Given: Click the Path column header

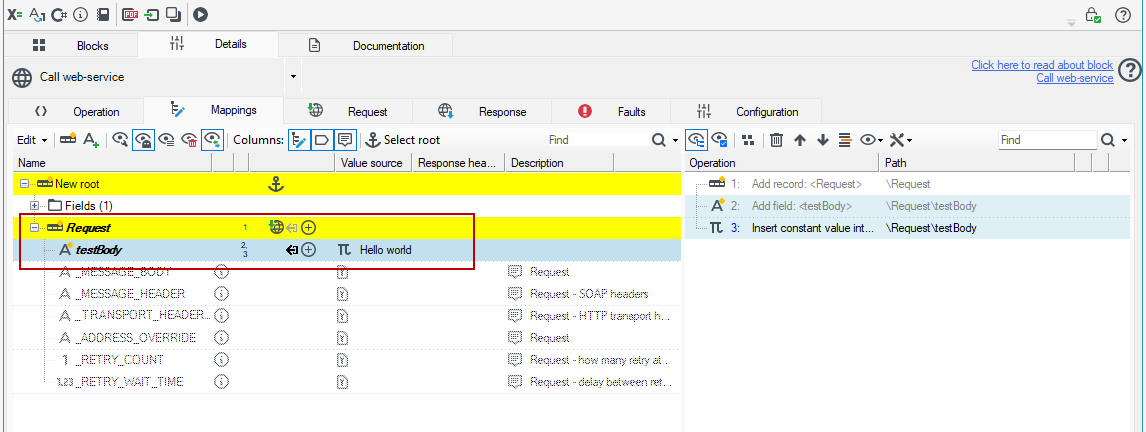Looking at the screenshot, I should (x=976, y=163).
